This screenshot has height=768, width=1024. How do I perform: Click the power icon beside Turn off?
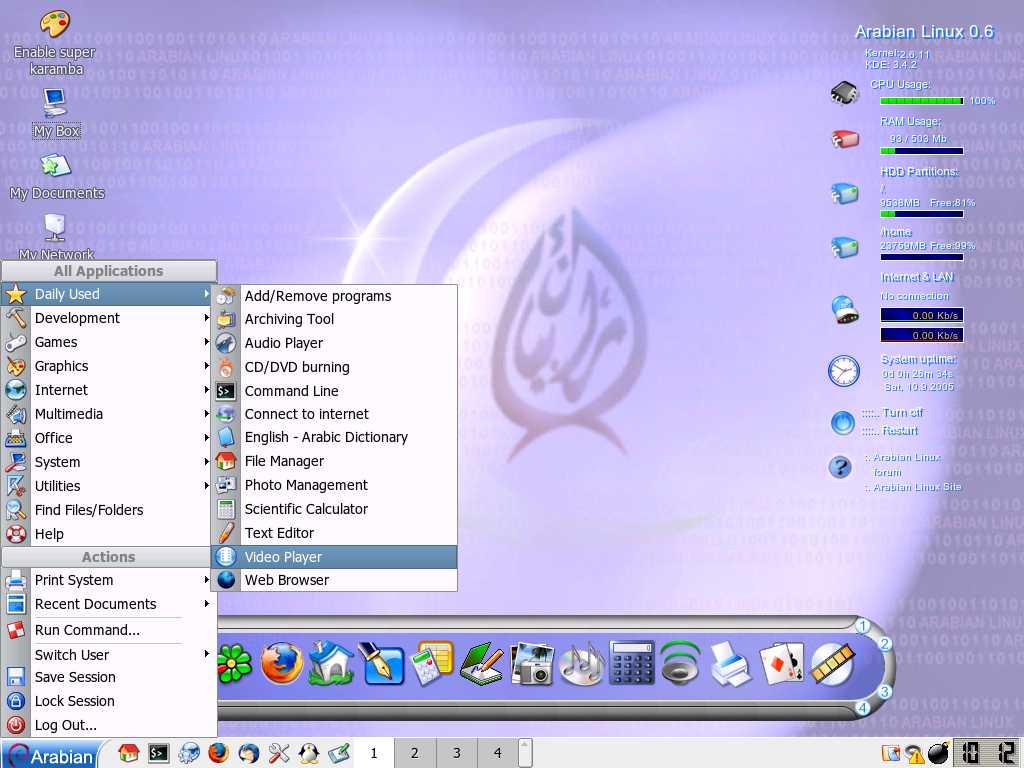coord(842,423)
